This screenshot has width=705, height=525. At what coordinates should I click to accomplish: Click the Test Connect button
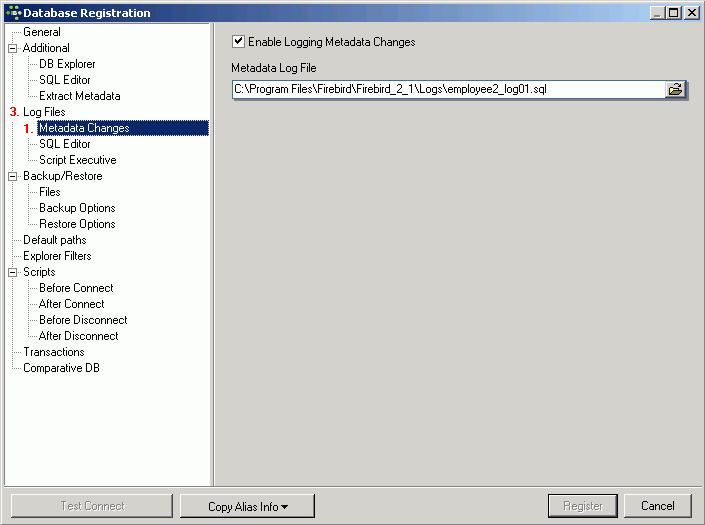tap(92, 506)
